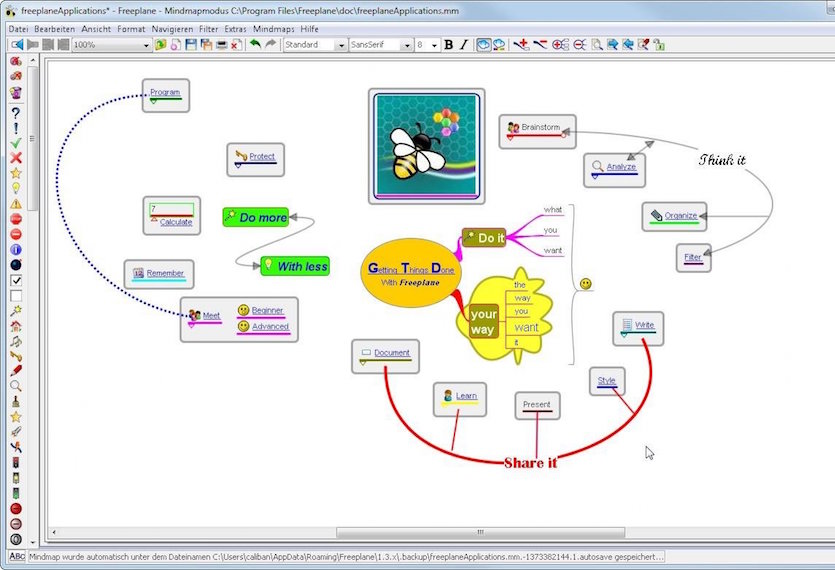
Task: Open the Mindmaps menu
Action: [274, 29]
